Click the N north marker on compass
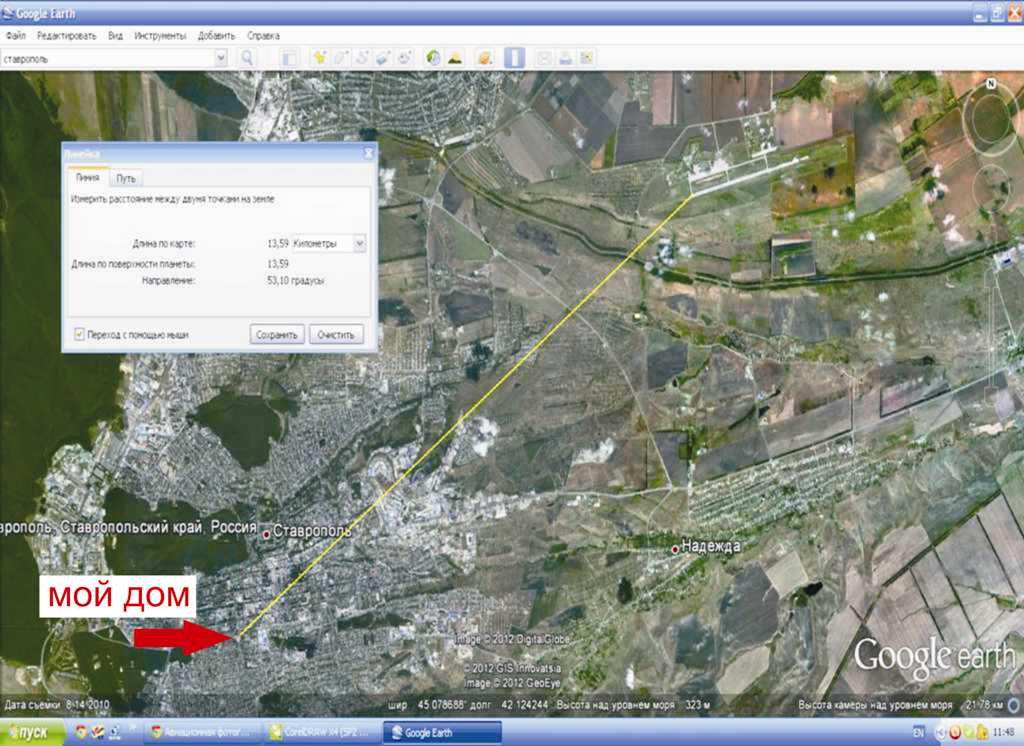1024x746 pixels. [991, 84]
